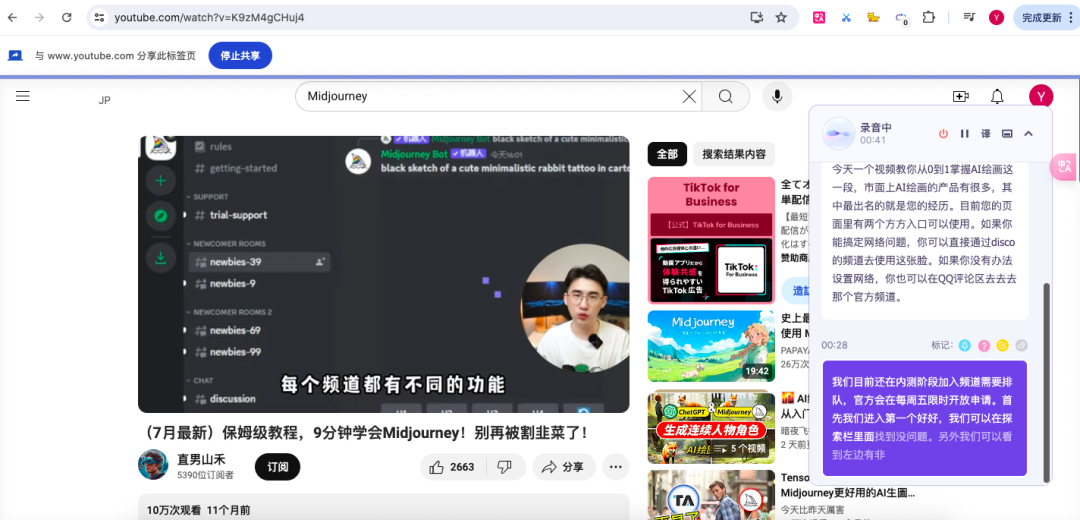The width and height of the screenshot is (1080, 520).
Task: Open the Create video camera icon
Action: (961, 96)
